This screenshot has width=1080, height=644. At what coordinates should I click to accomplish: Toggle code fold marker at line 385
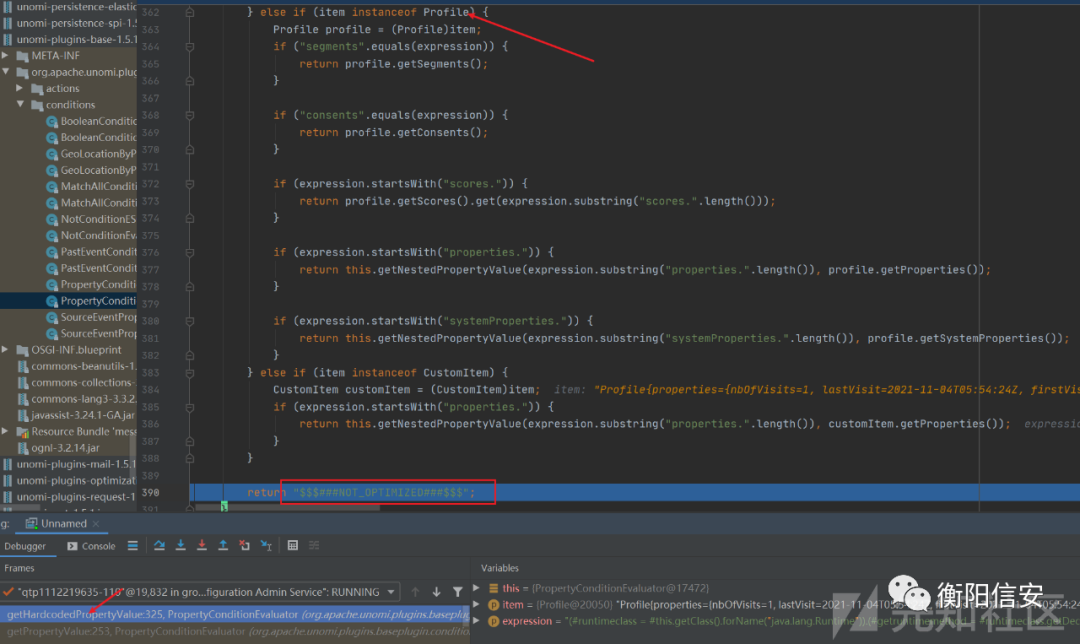point(189,407)
